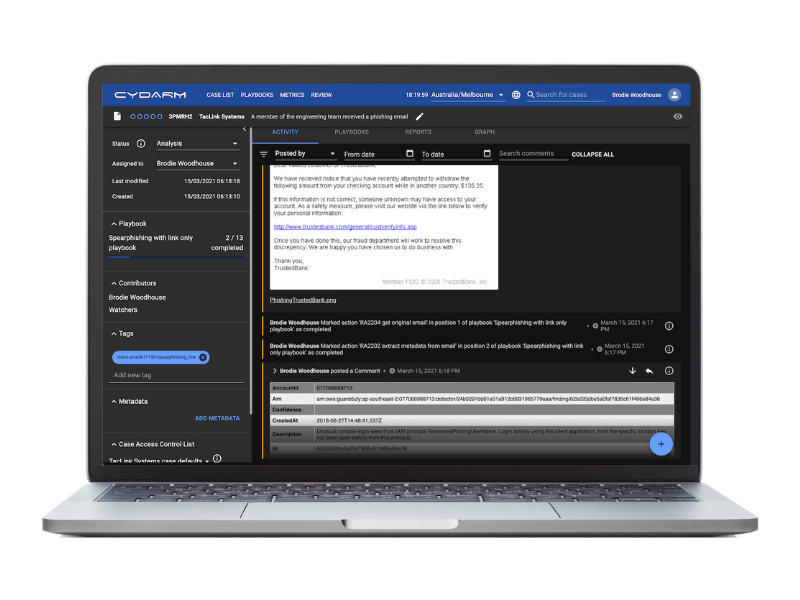Focus the Search comments field
Screen dimensions: 800x600
pyautogui.click(x=533, y=154)
